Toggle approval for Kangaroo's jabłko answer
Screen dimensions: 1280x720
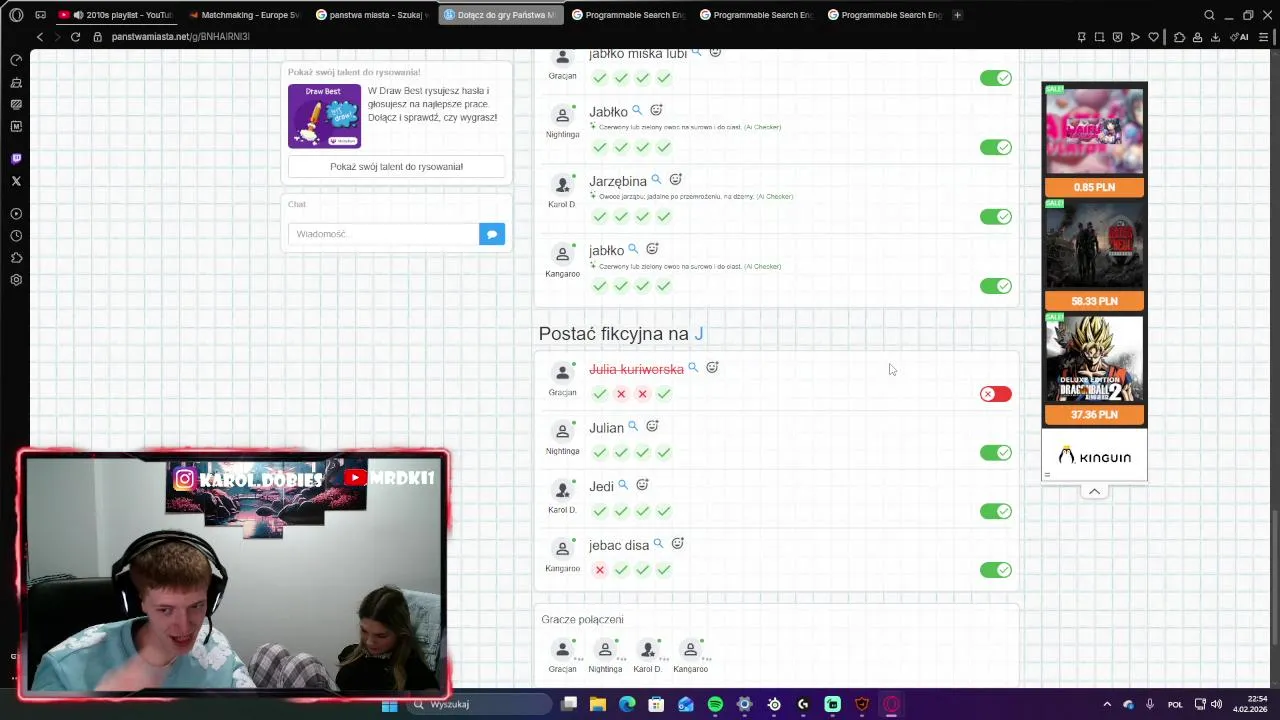[x=996, y=286]
